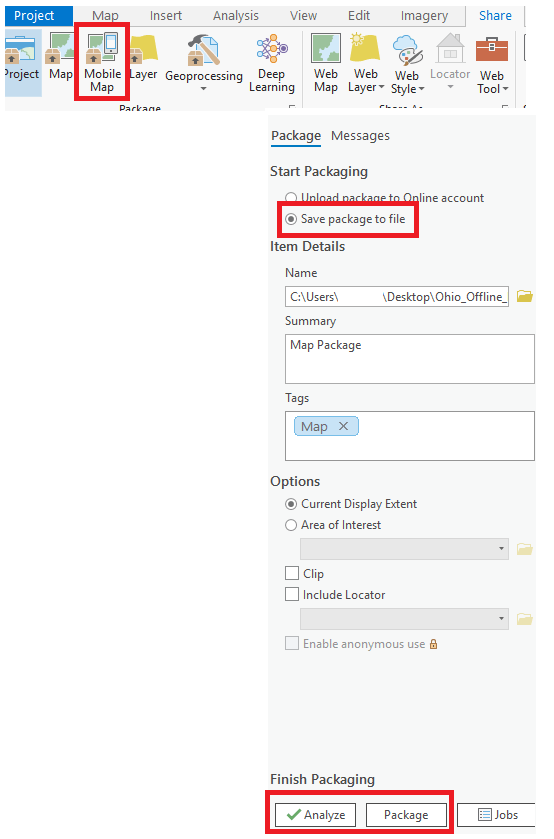Select the Project package icon

(x=20, y=49)
